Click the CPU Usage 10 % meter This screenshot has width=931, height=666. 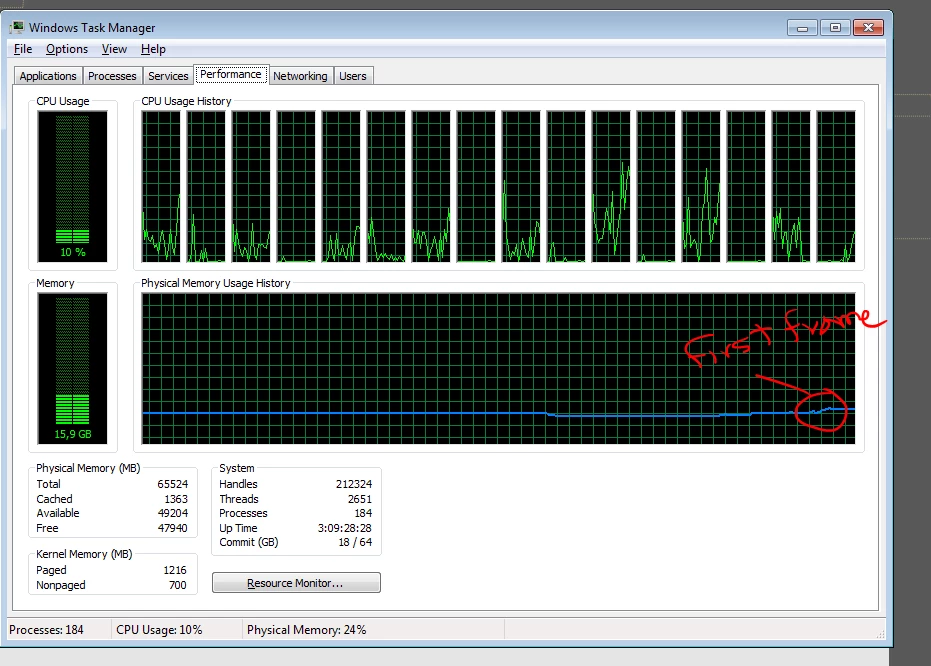[x=72, y=186]
